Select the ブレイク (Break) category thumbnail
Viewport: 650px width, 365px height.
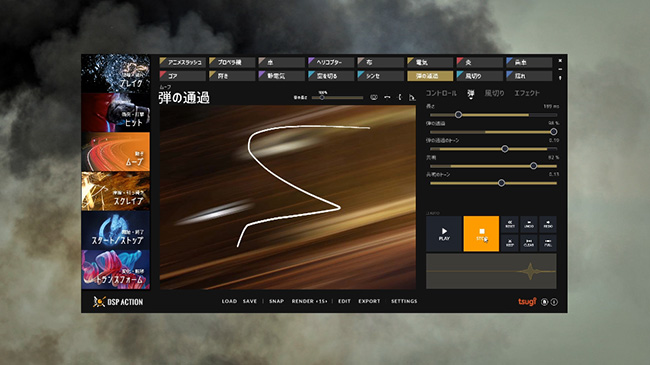tap(116, 73)
